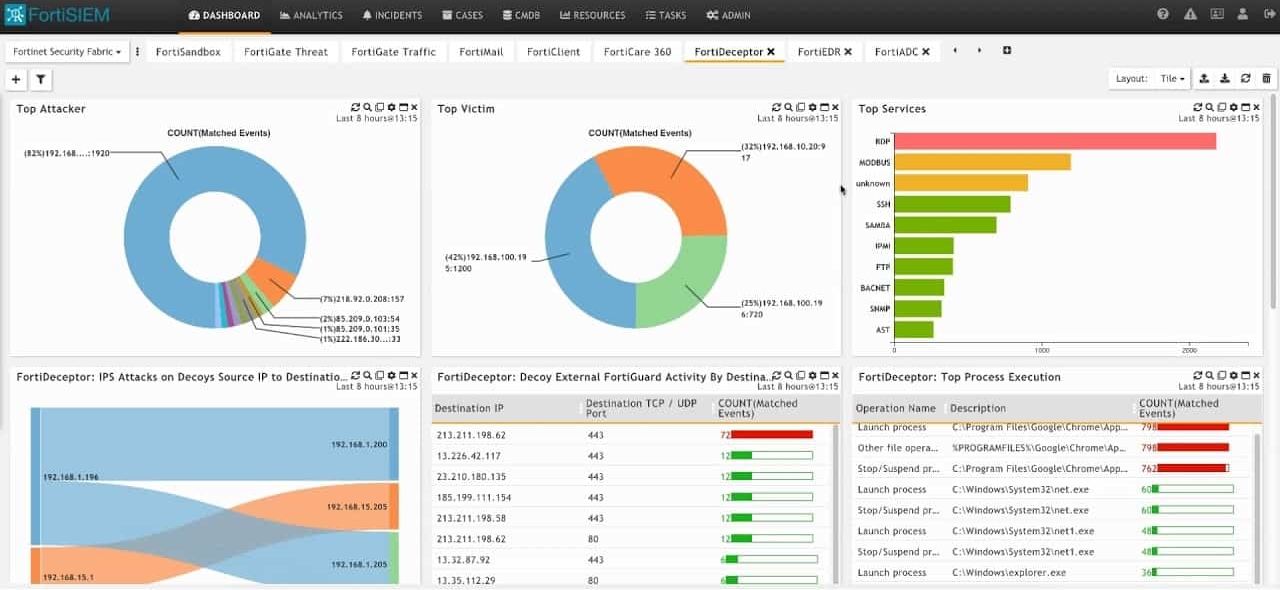Open search in Top Services widget

(x=1209, y=107)
